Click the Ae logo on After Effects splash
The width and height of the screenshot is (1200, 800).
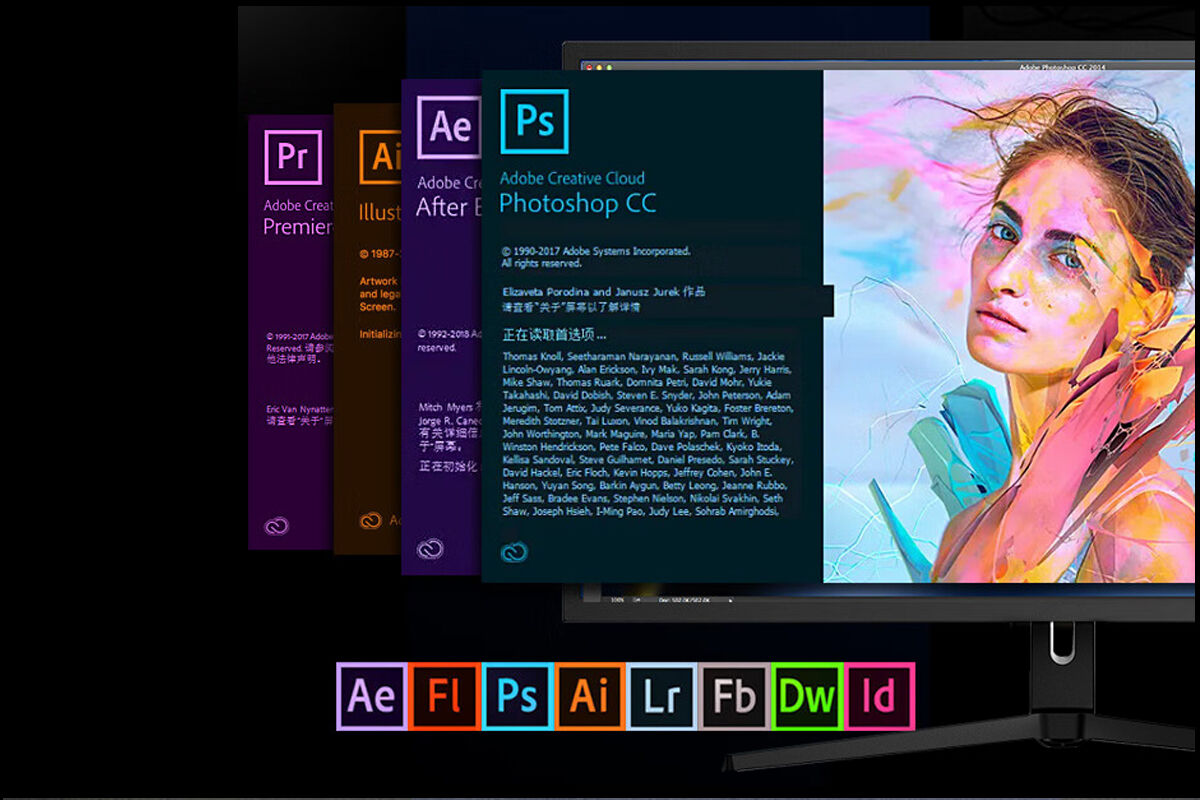(x=448, y=127)
